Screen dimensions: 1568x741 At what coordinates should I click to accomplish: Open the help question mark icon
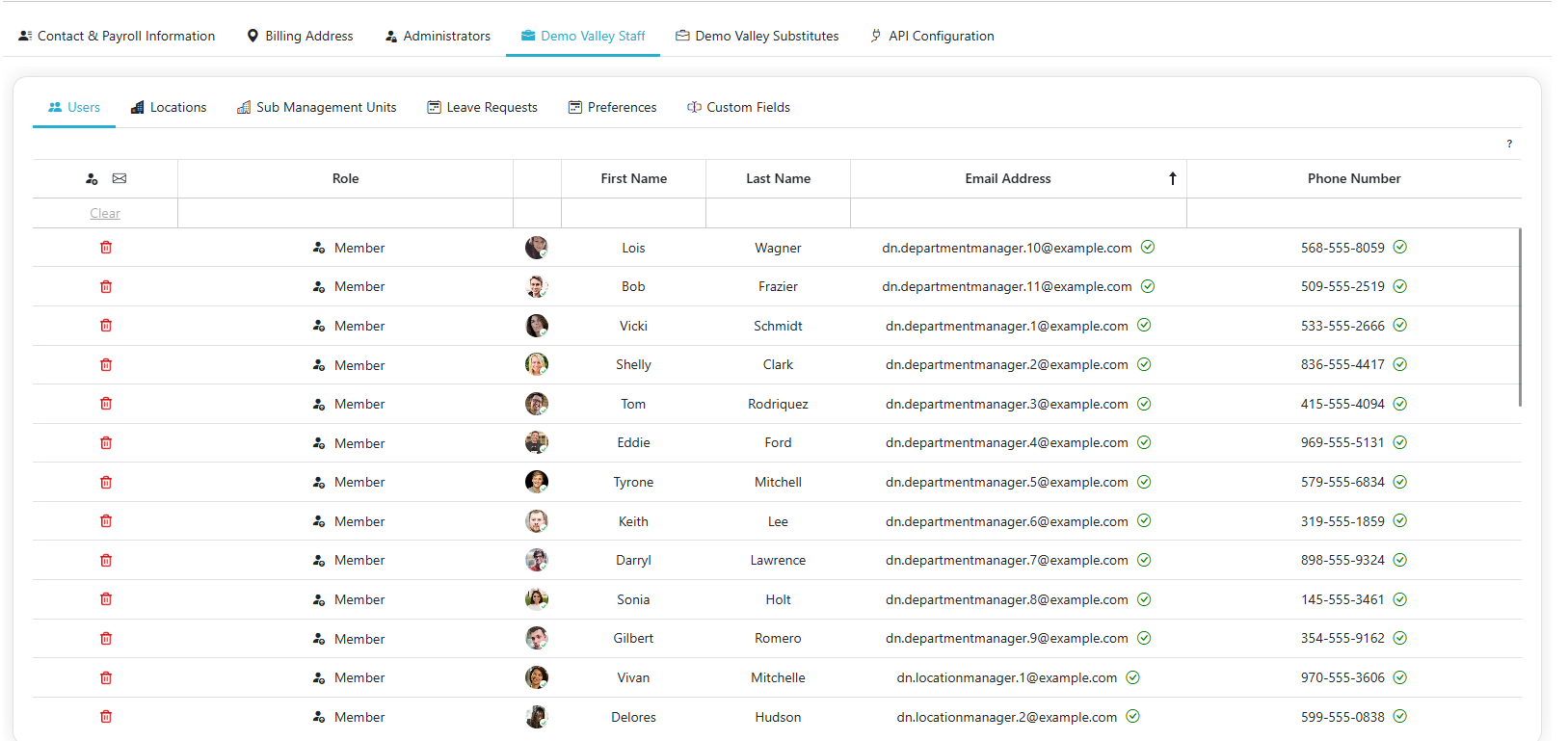click(x=1509, y=144)
